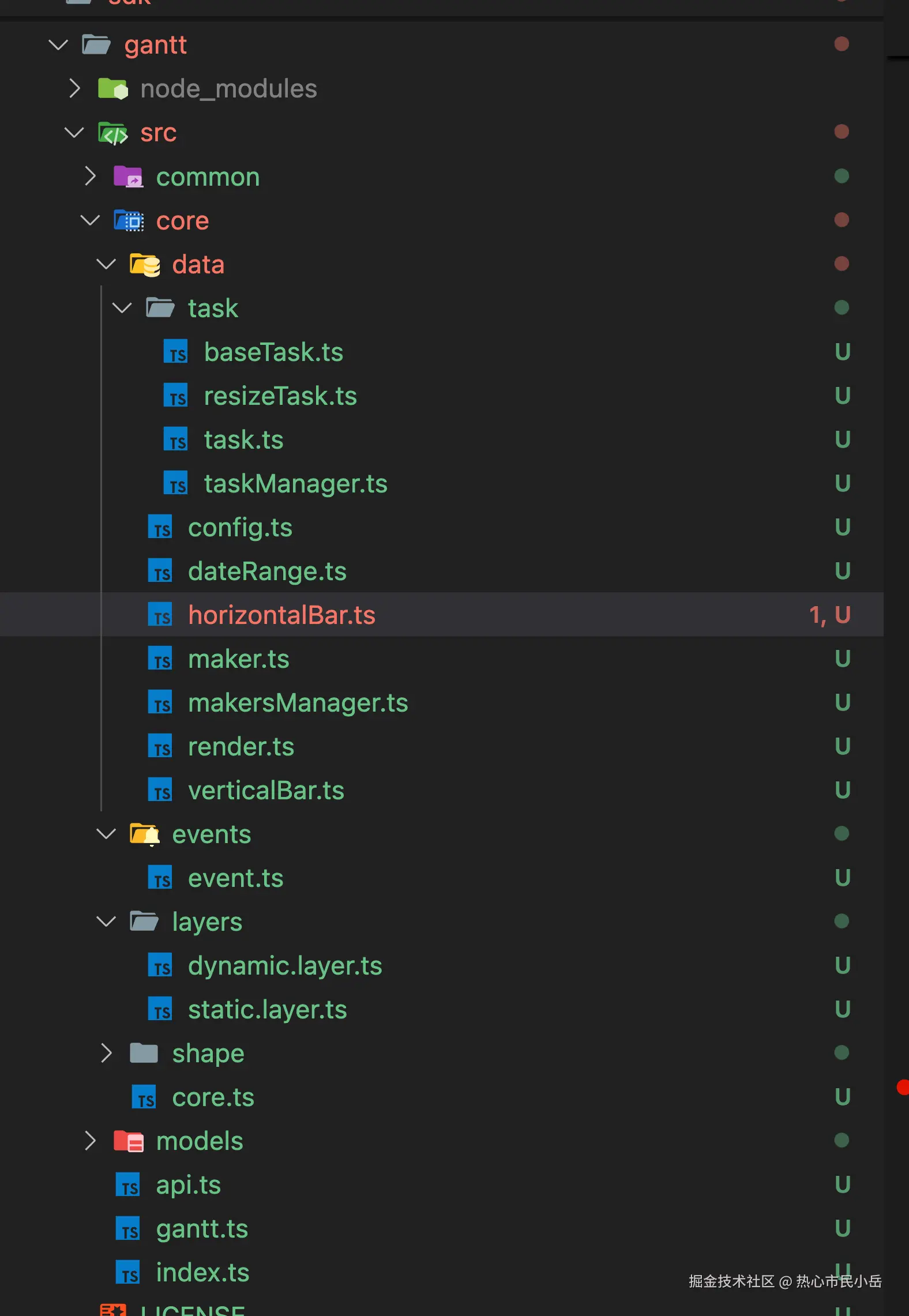The height and width of the screenshot is (1316, 909).
Task: Click the common folder purple icon
Action: pos(128,176)
